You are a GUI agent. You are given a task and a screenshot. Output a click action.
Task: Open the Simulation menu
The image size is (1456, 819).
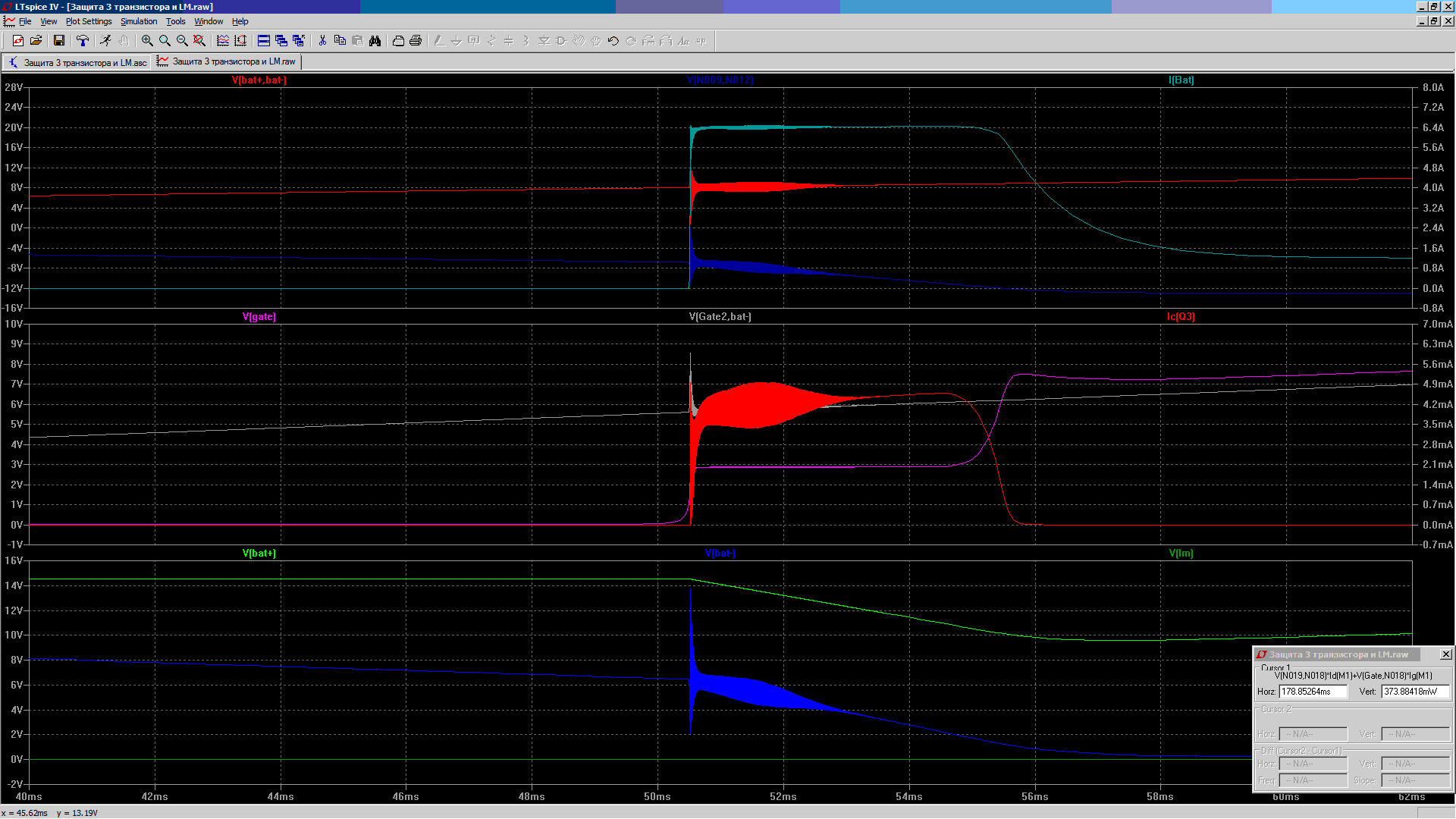pos(139,21)
